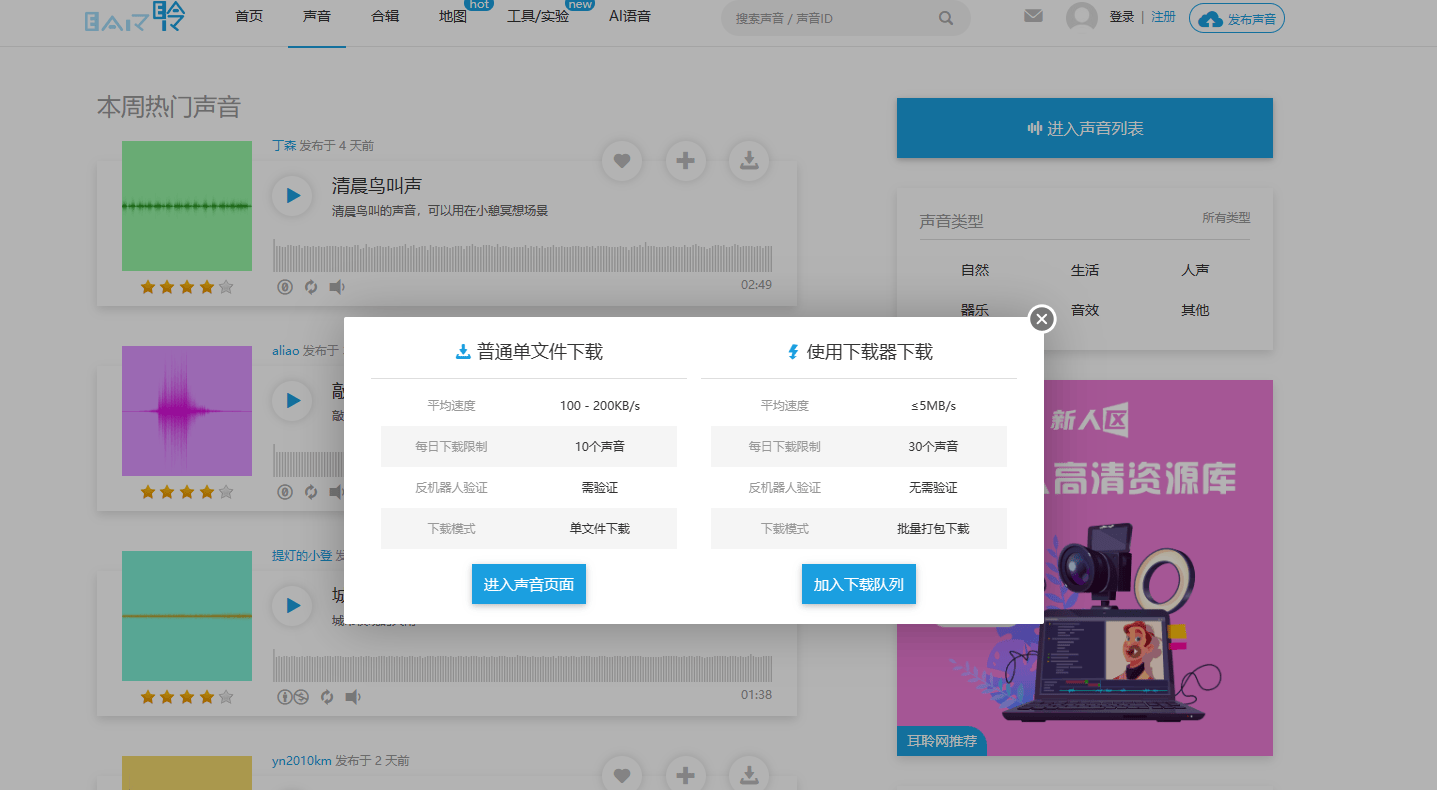Viewport: 1437px width, 790px height.
Task: Like 清晨鸟叫声 with the heart icon
Action: point(622,161)
